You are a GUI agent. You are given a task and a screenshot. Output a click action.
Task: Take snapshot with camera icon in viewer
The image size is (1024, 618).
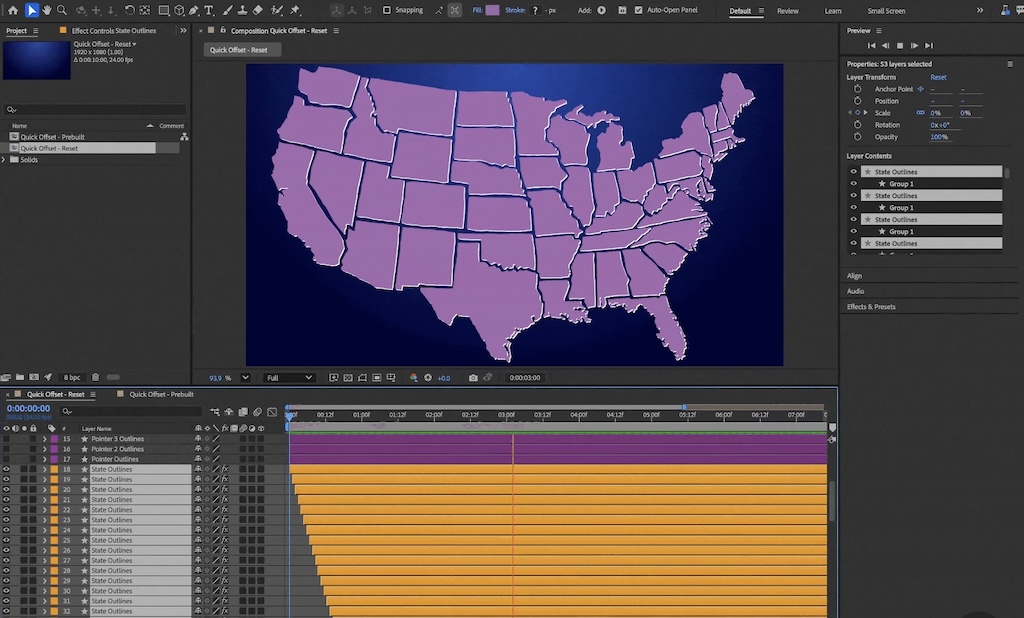tap(473, 378)
